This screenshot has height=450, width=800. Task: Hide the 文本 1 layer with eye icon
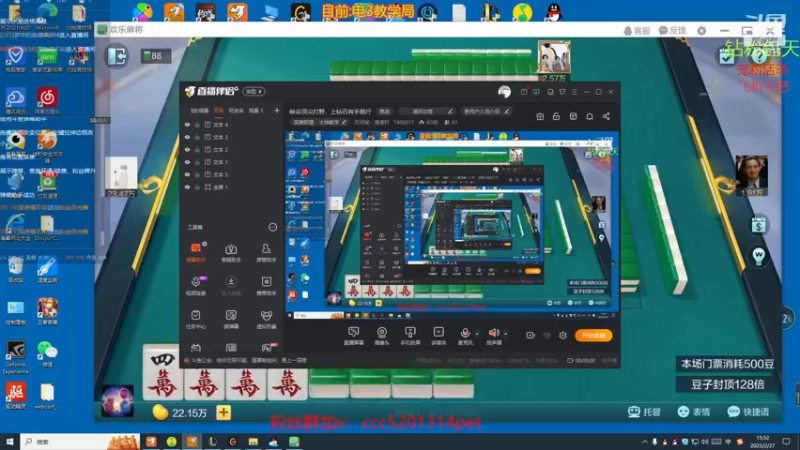coord(187,162)
